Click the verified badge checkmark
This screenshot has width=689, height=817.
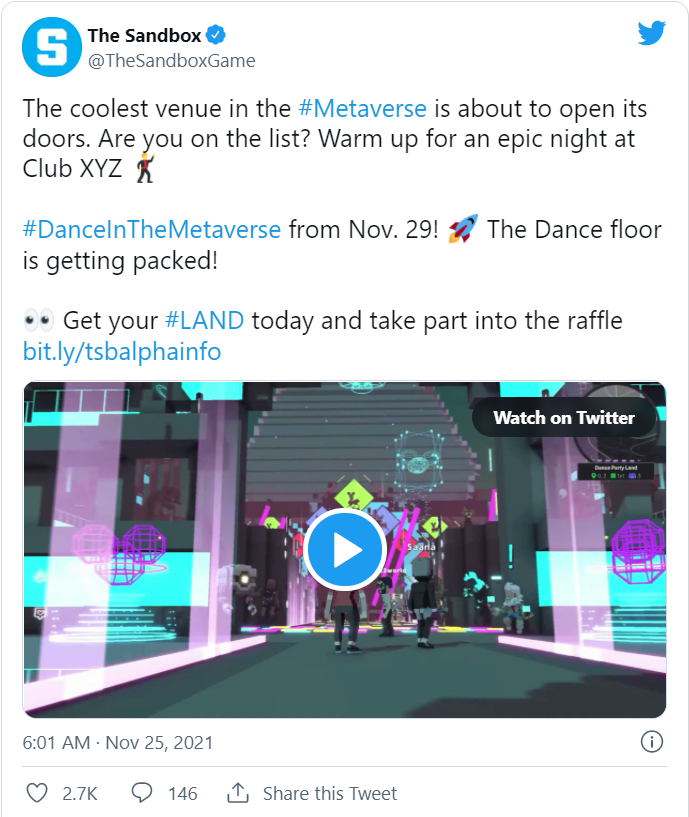click(215, 35)
